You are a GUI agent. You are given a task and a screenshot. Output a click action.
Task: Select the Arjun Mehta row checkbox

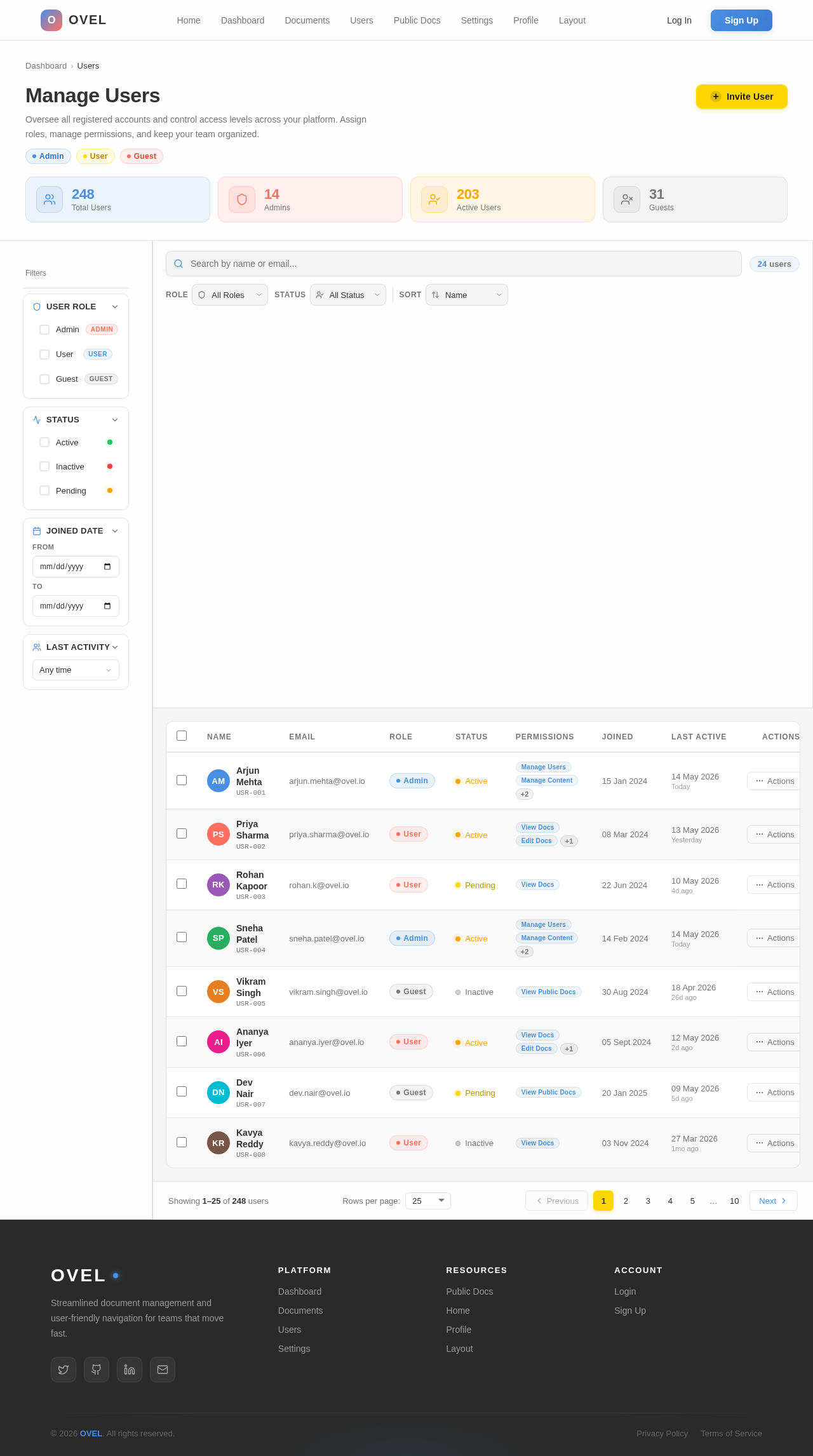click(182, 780)
